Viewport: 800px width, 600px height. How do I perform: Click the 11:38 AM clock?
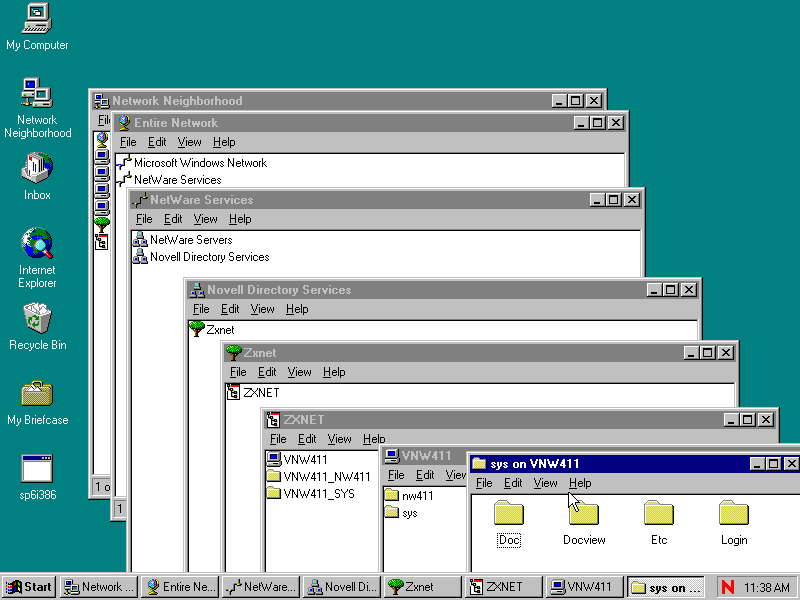pyautogui.click(x=766, y=587)
